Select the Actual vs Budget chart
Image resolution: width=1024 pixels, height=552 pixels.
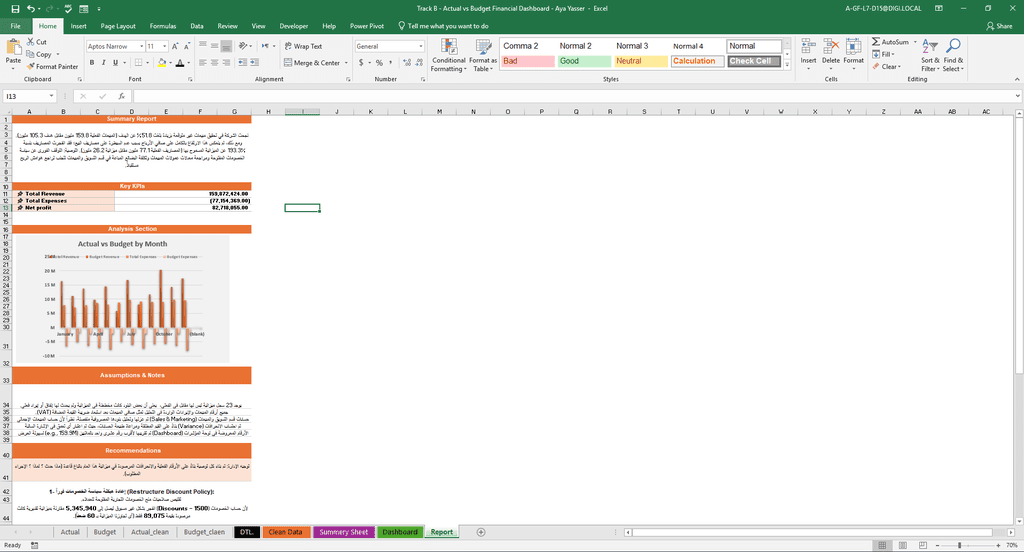(122, 299)
